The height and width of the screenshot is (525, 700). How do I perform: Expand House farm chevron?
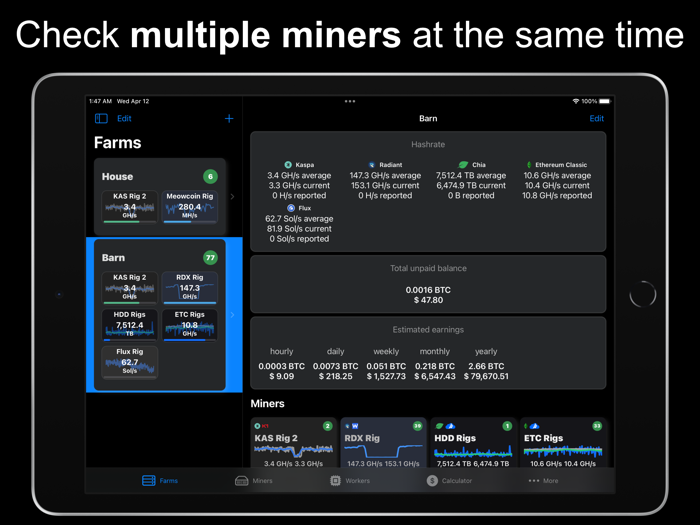[232, 196]
